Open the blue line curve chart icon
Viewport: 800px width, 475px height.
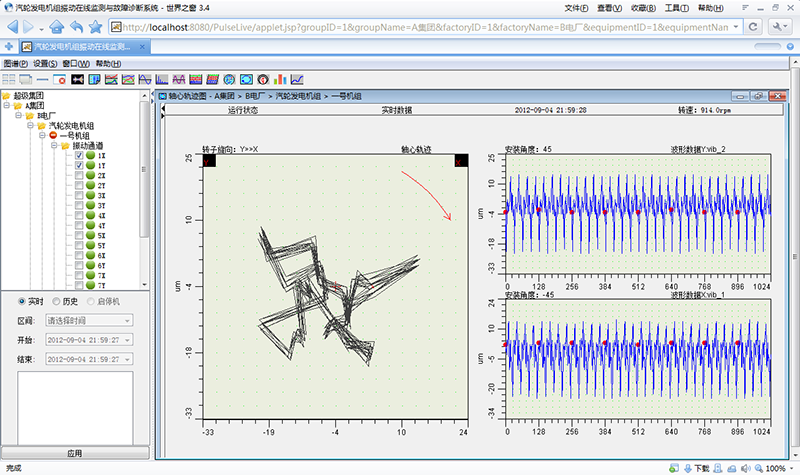point(297,79)
